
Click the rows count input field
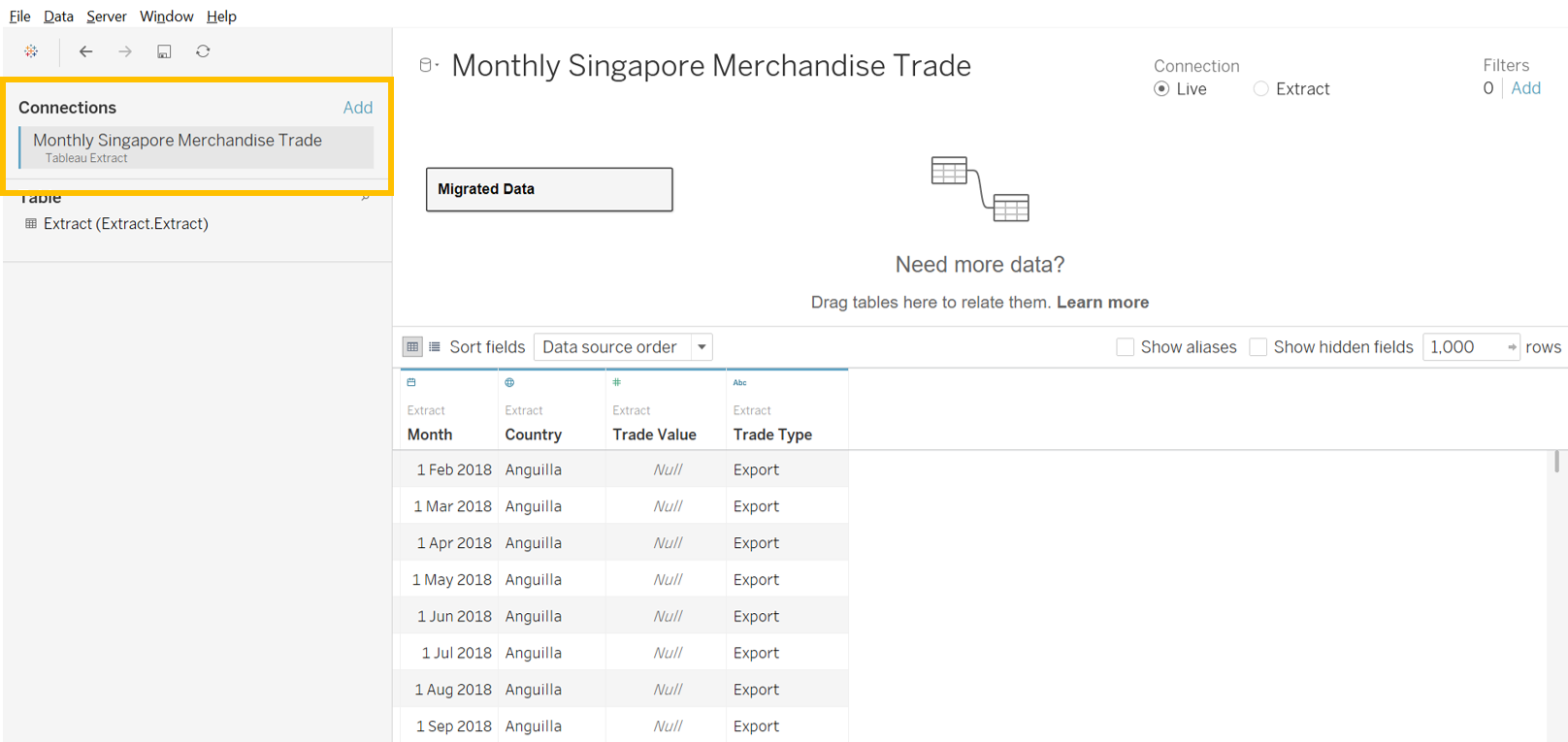[x=1463, y=347]
